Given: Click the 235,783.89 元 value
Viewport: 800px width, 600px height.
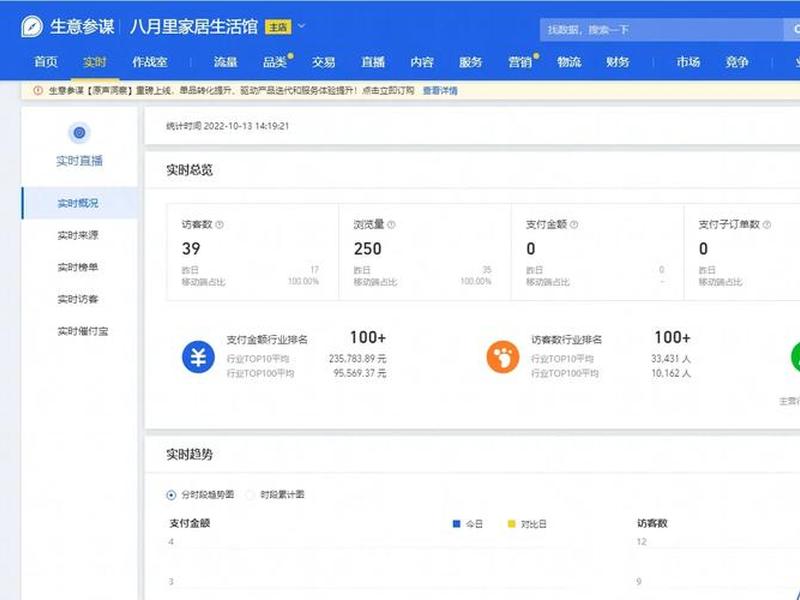Looking at the screenshot, I should click(358, 359).
